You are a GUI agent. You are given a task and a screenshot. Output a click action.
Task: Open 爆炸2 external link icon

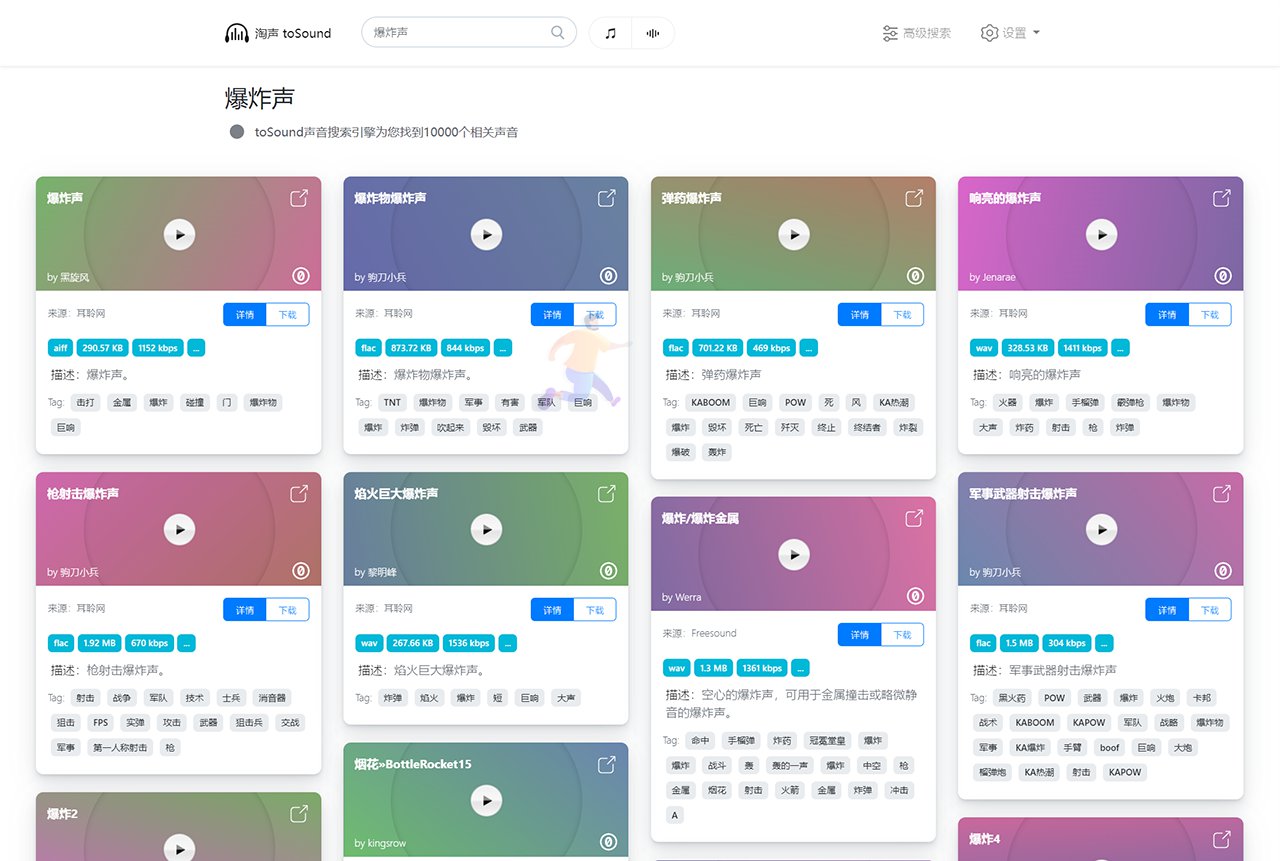coord(299,814)
